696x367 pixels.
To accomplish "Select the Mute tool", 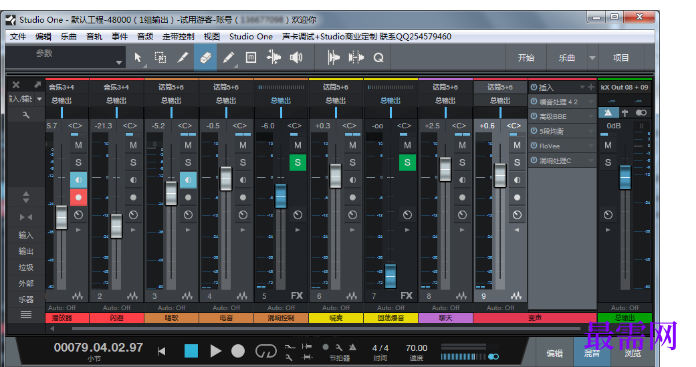I will [x=251, y=58].
